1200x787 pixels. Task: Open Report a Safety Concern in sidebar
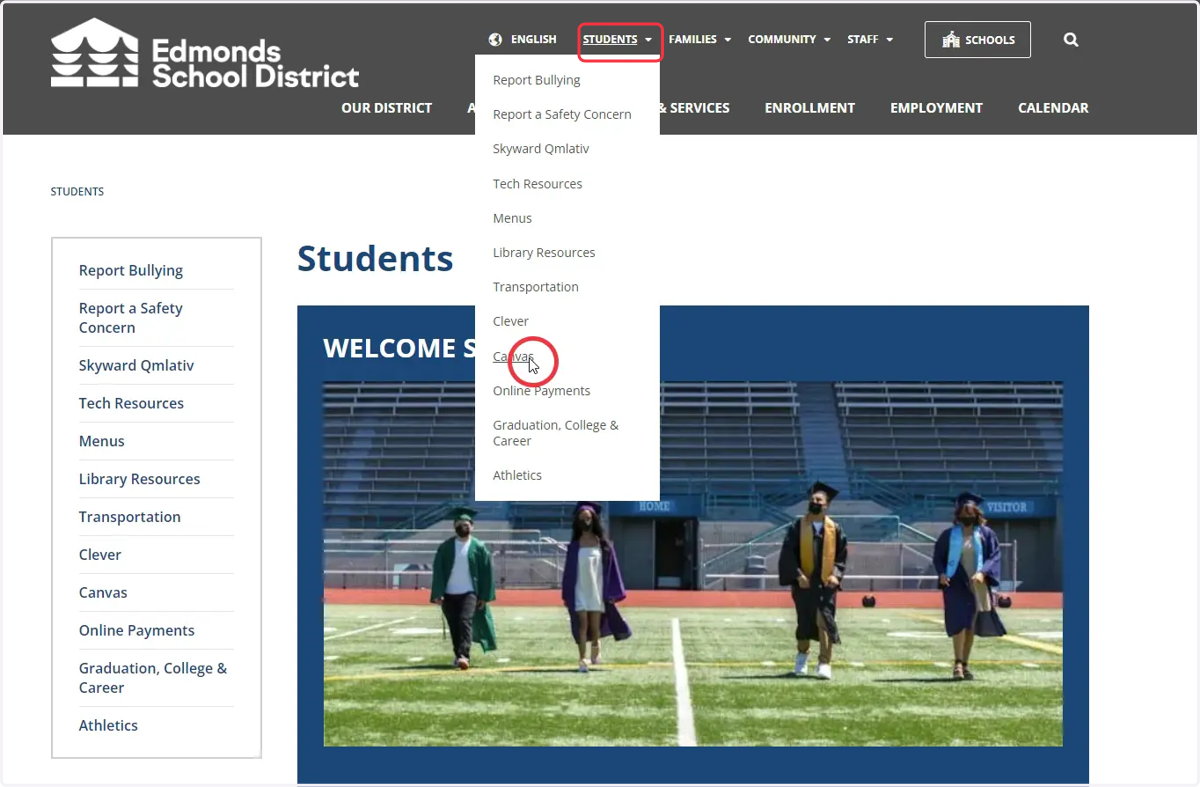(131, 318)
